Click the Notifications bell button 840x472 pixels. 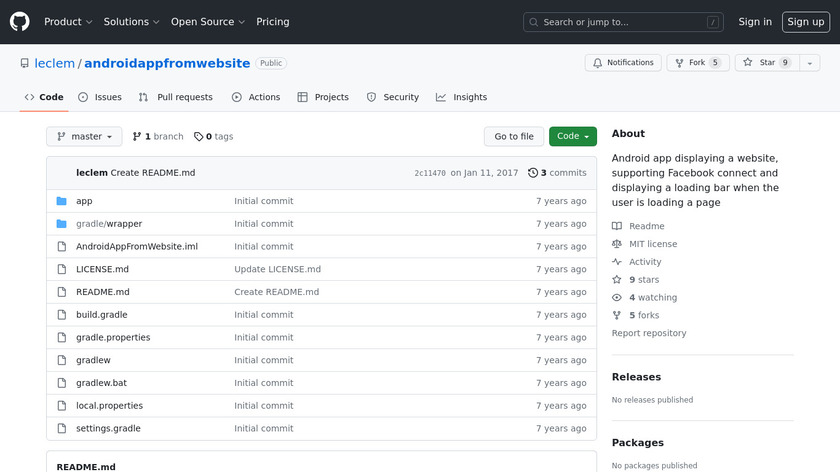[x=621, y=62]
